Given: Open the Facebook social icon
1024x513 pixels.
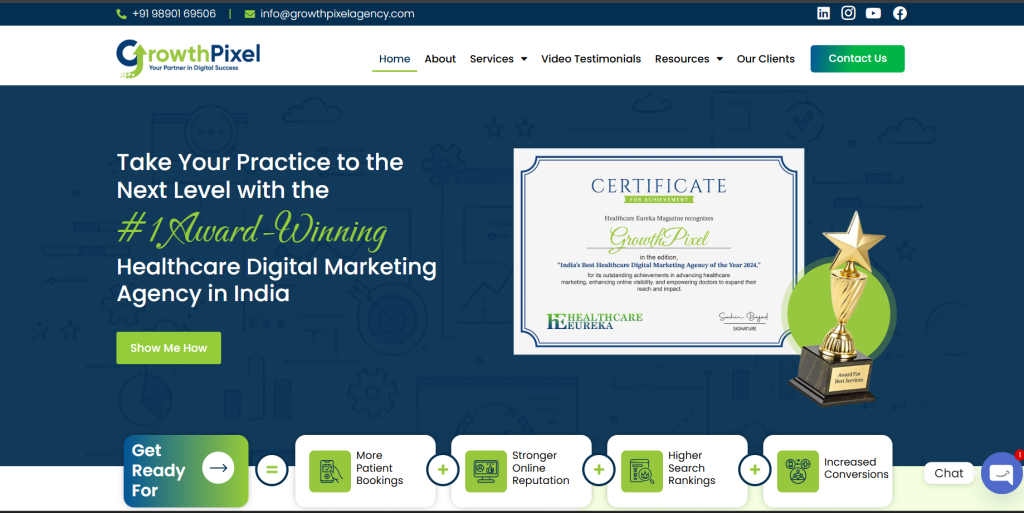Looking at the screenshot, I should 900,13.
